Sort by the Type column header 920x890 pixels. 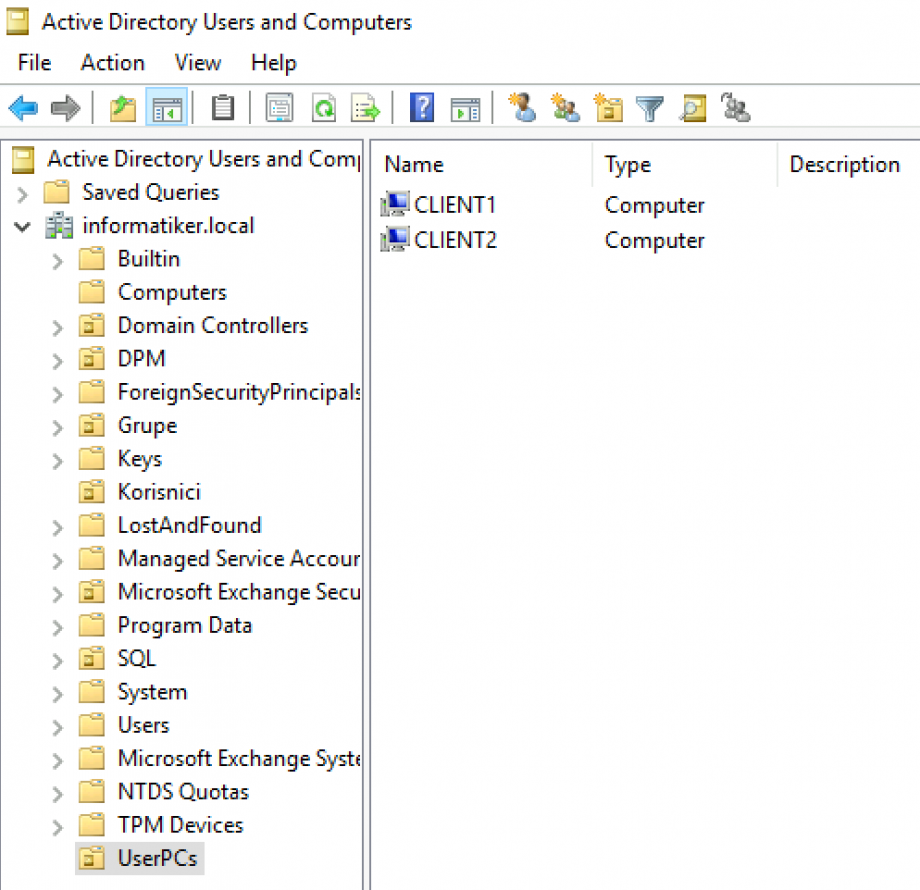coord(627,164)
